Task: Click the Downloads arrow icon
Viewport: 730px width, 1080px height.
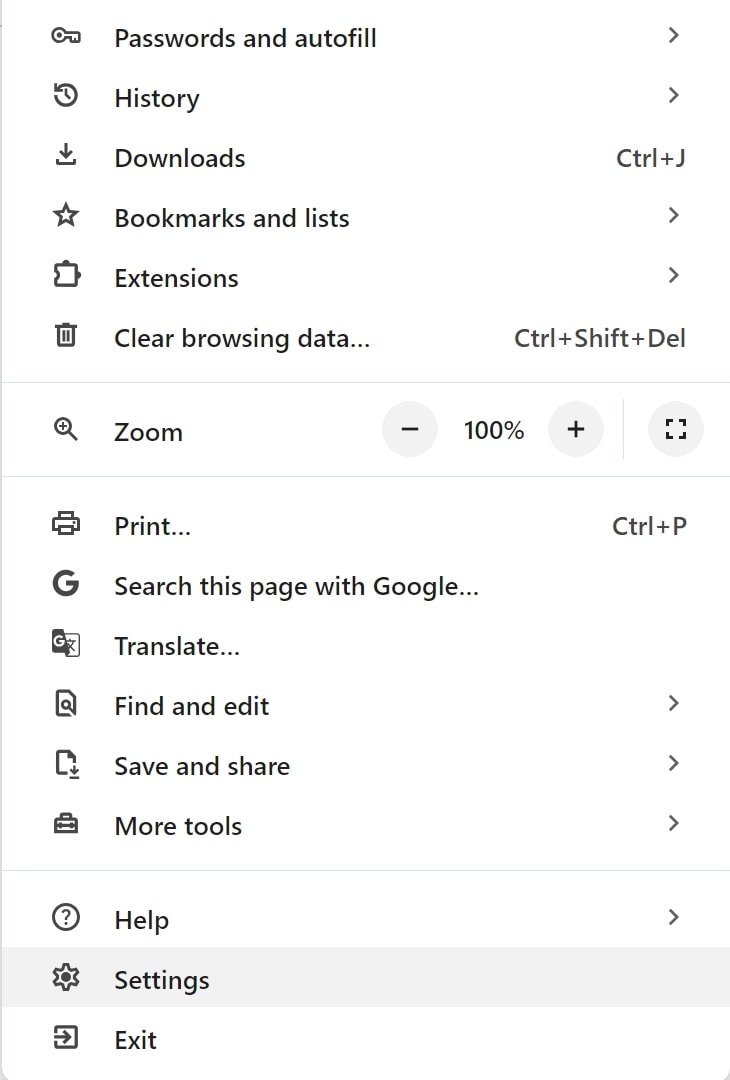Action: 66,156
